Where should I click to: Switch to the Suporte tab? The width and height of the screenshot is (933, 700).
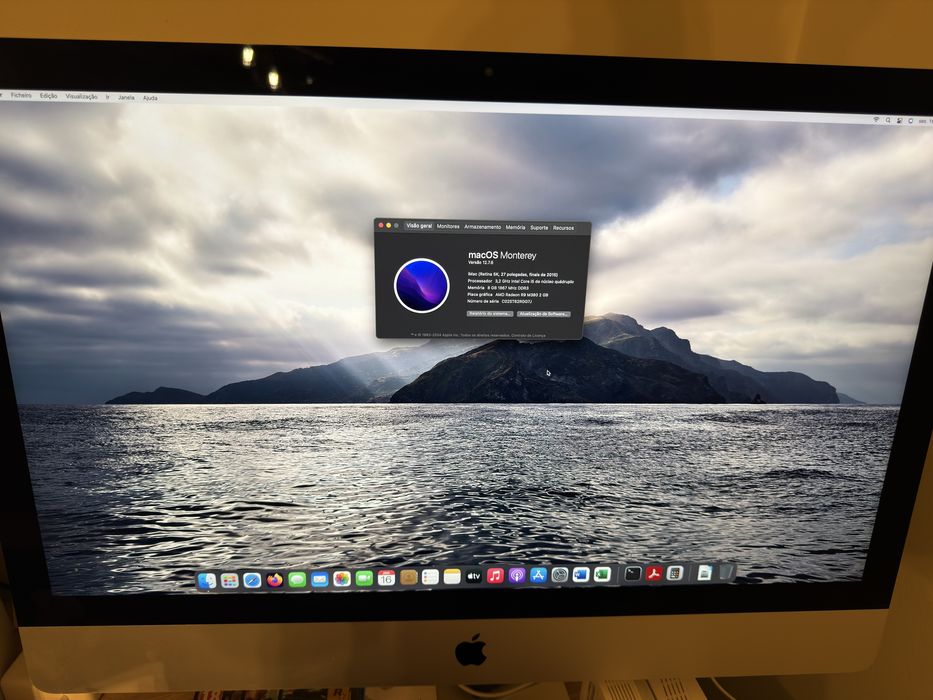click(x=539, y=227)
